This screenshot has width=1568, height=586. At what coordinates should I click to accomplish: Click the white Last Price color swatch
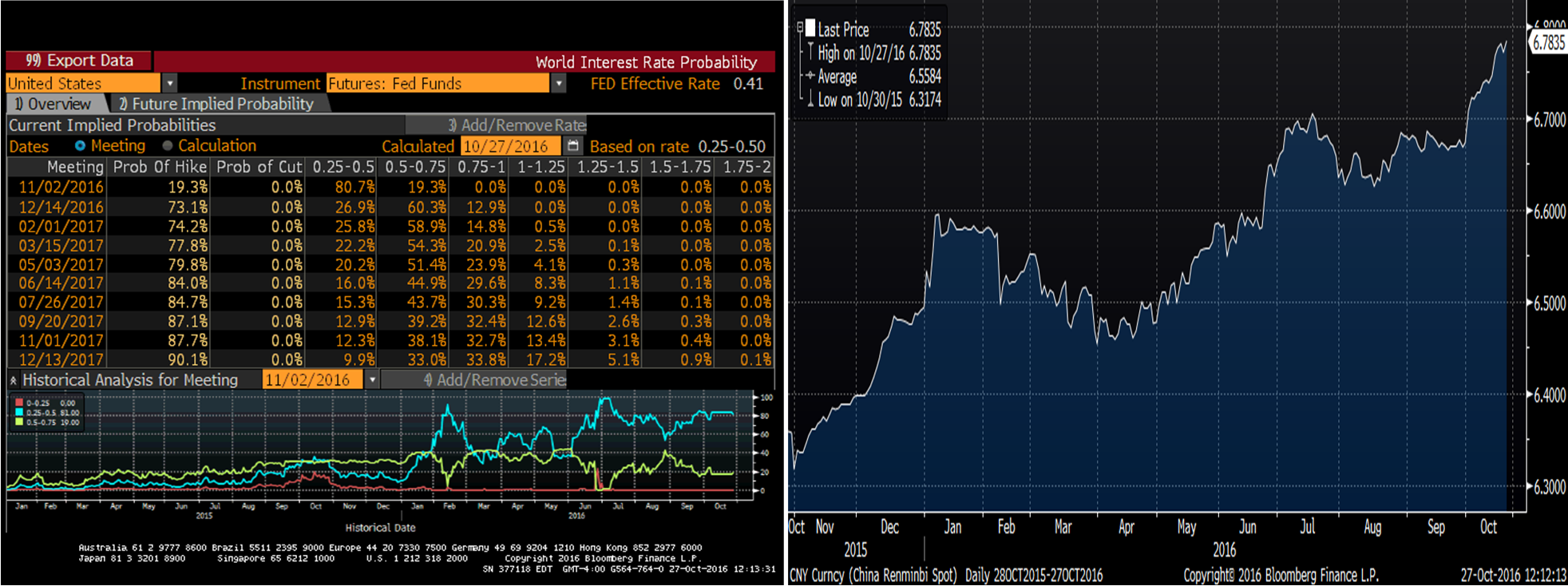point(810,30)
